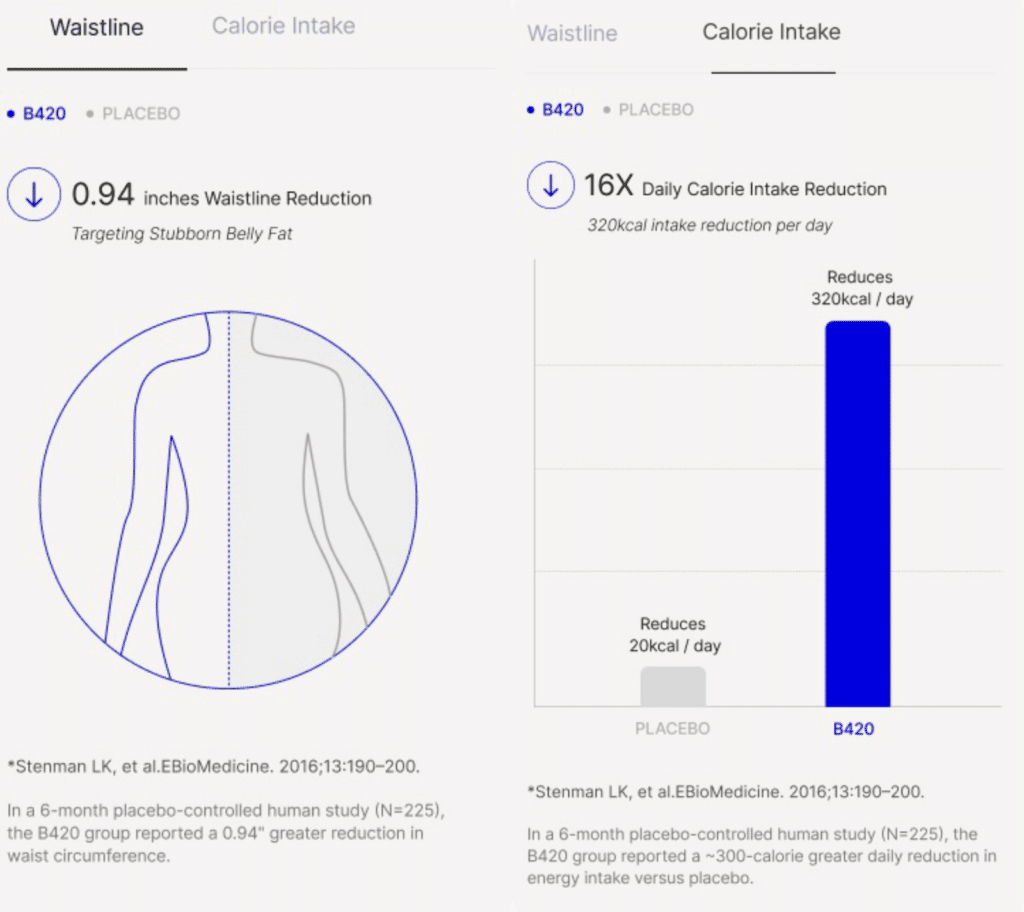Click the 'Reduces 320kcal / day' label
1024x912 pixels.
(x=860, y=288)
